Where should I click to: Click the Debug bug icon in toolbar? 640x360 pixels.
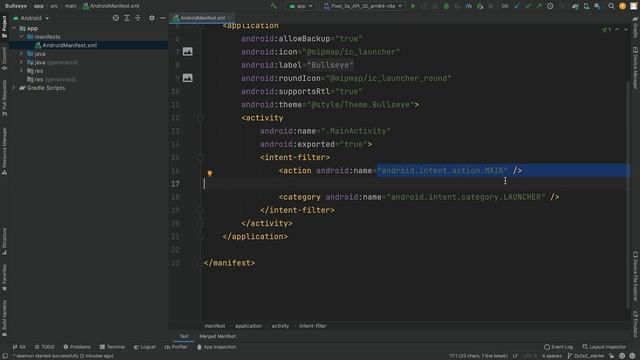(446, 6)
